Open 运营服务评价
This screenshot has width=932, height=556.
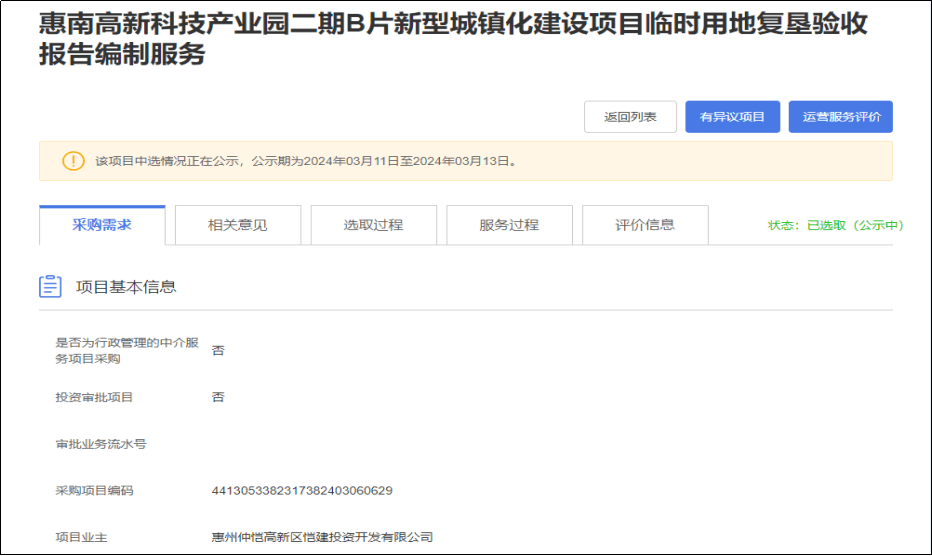coord(840,117)
